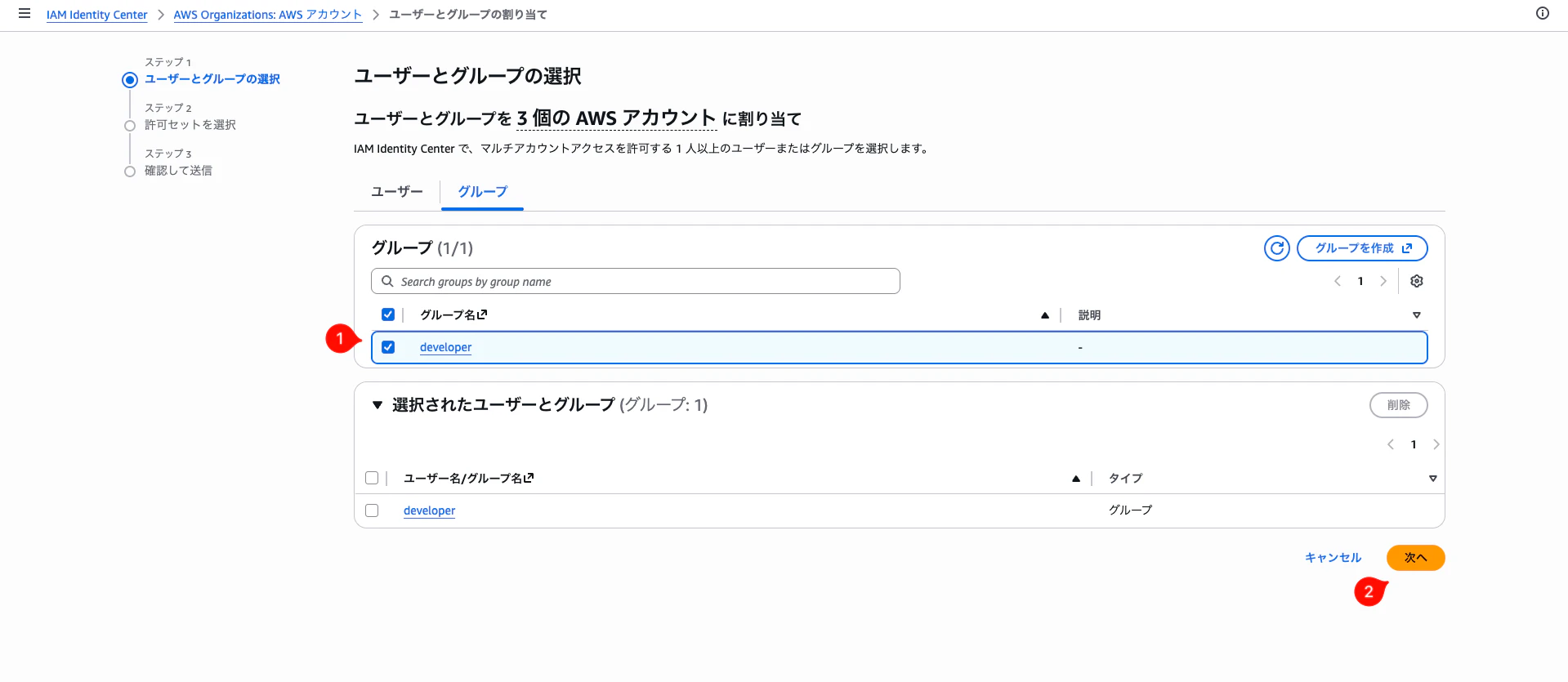Image resolution: width=1568 pixels, height=682 pixels.
Task: Click the 次へ button
Action: [1415, 558]
